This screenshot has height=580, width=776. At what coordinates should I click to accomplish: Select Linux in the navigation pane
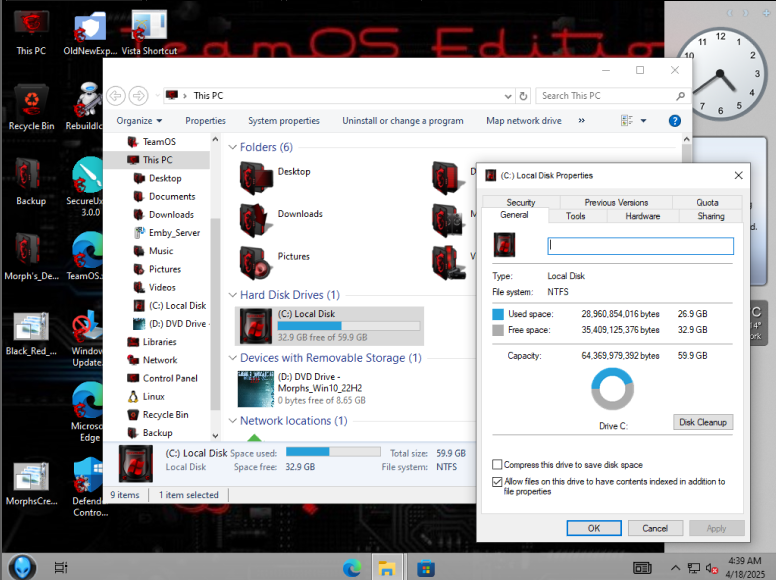point(153,396)
